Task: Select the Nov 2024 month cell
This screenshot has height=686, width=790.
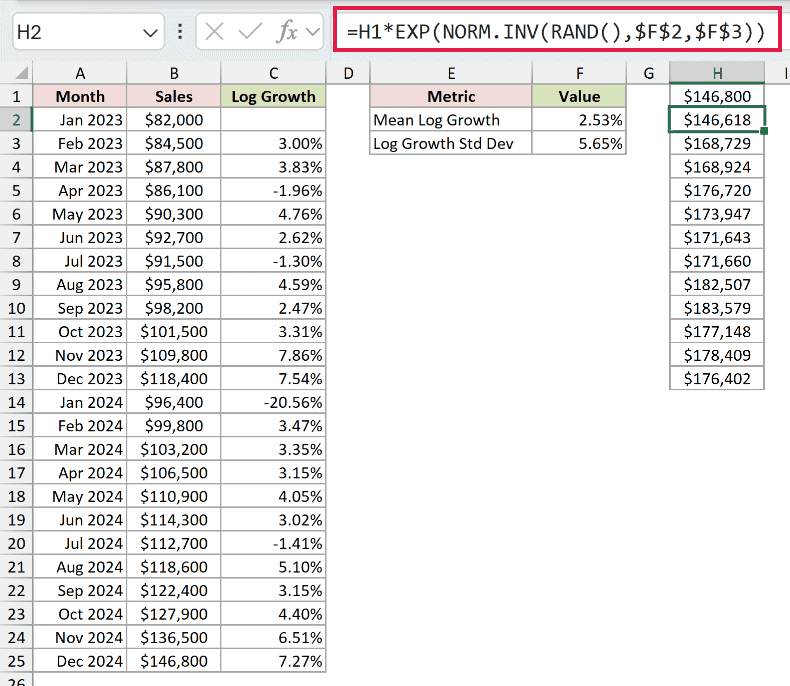Action: (80, 637)
